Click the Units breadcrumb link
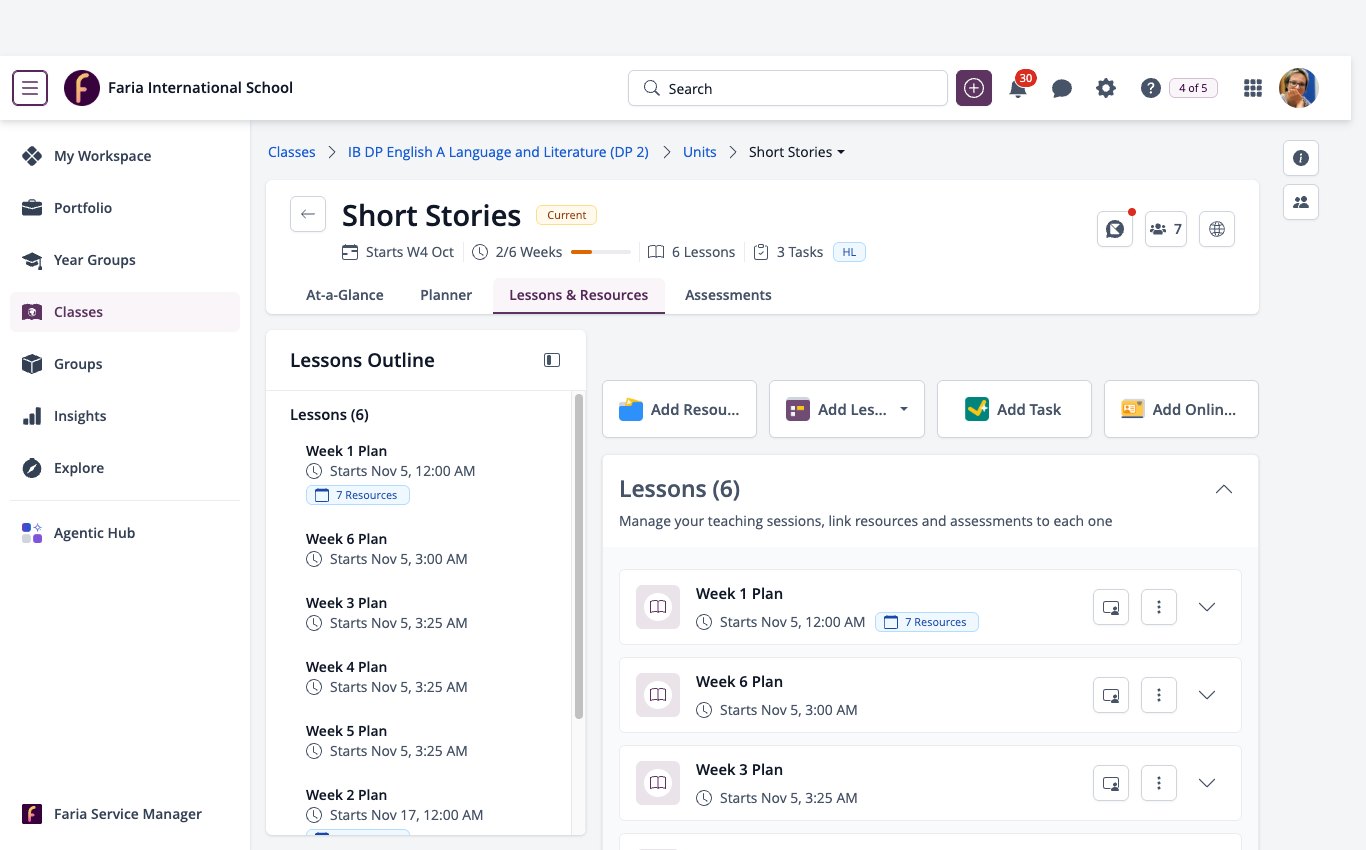The image size is (1366, 850). pyautogui.click(x=700, y=152)
